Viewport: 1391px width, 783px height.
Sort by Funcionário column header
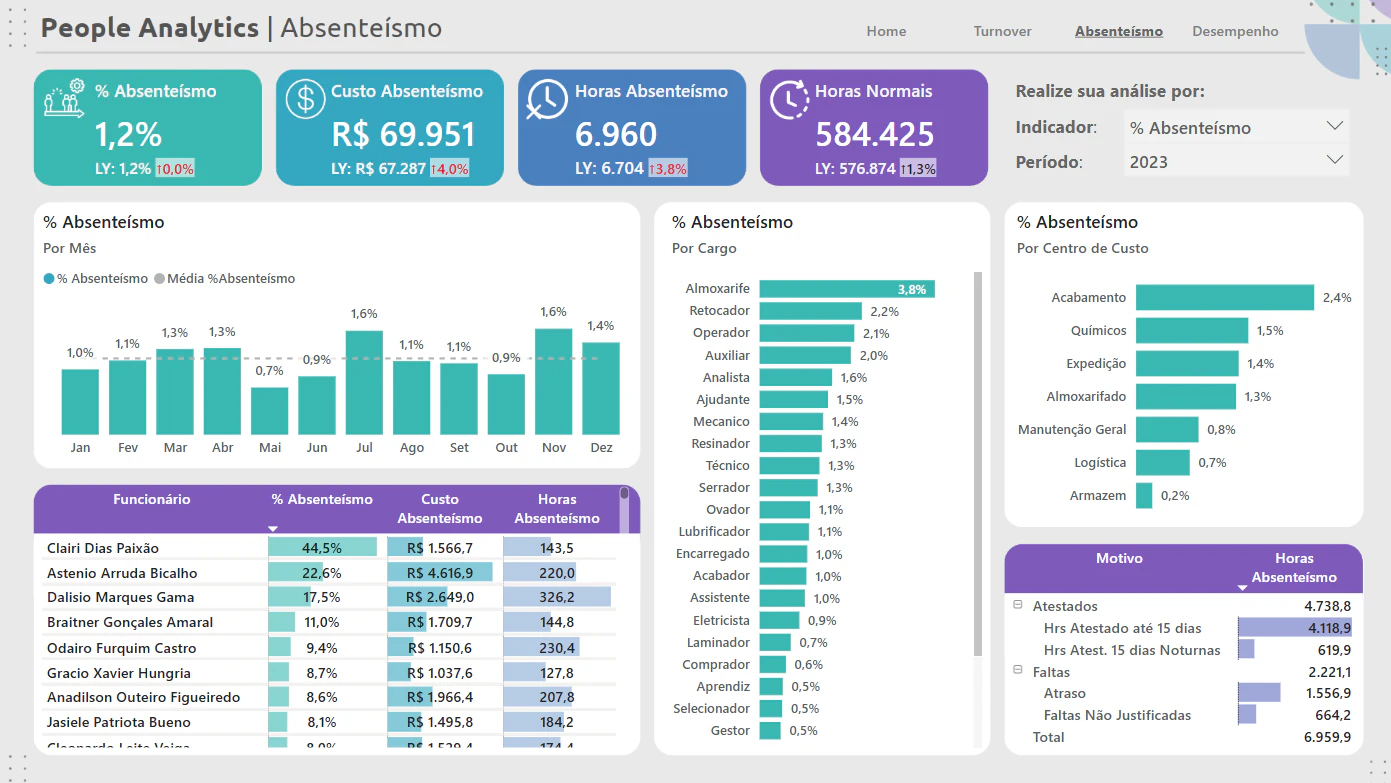tap(151, 499)
